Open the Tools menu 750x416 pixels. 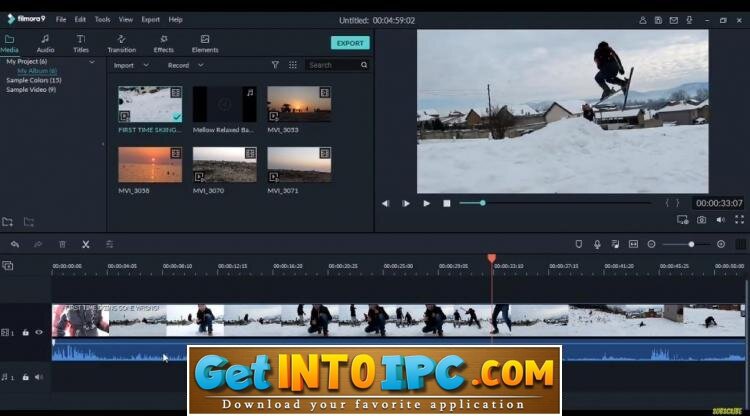(102, 20)
